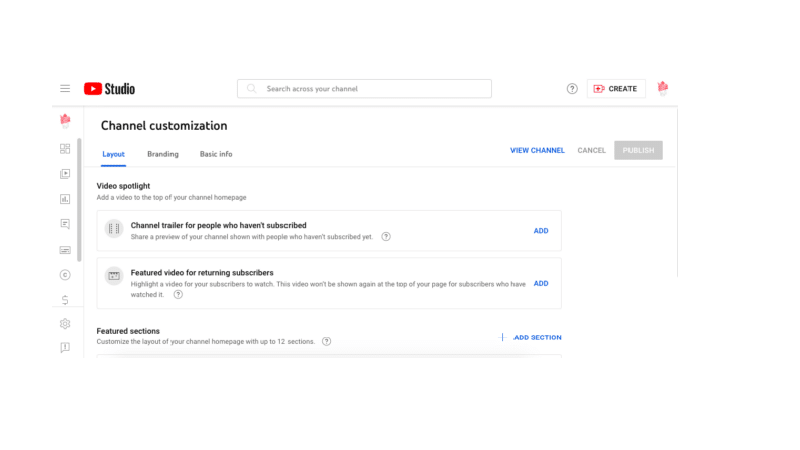The width and height of the screenshot is (800, 450).
Task: Switch to the Basic info tab
Action: [216, 154]
